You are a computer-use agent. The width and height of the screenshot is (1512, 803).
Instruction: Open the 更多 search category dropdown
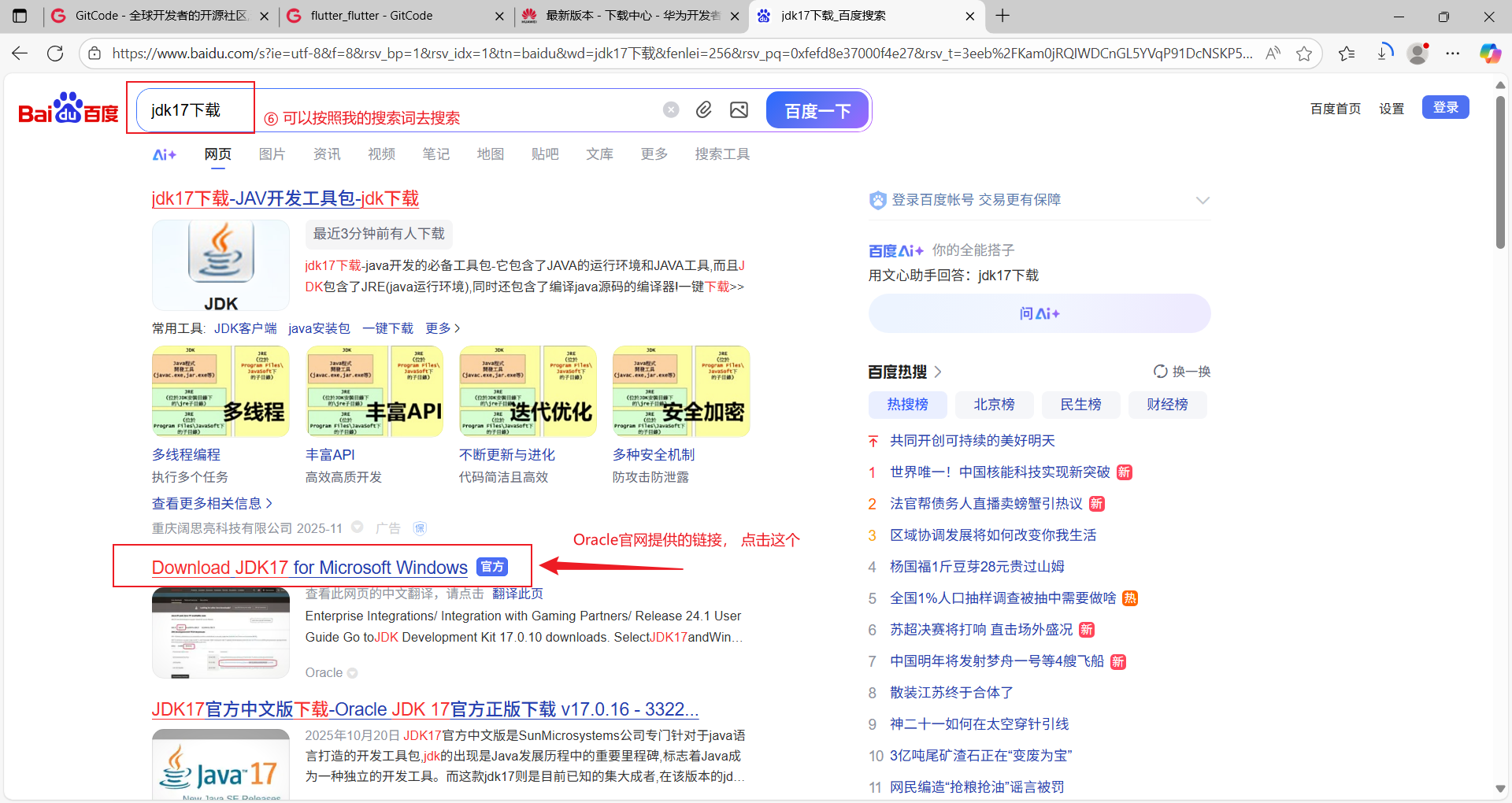tap(654, 154)
